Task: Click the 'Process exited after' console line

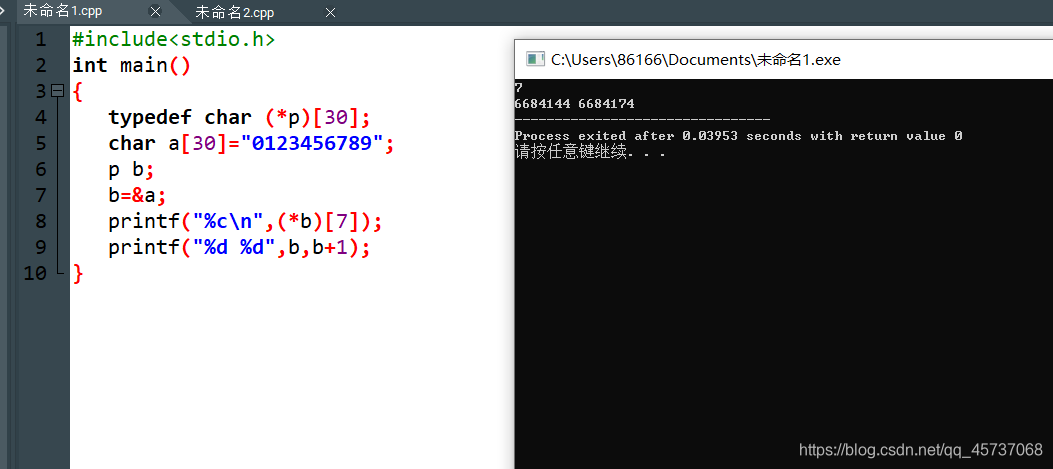Action: (738, 136)
